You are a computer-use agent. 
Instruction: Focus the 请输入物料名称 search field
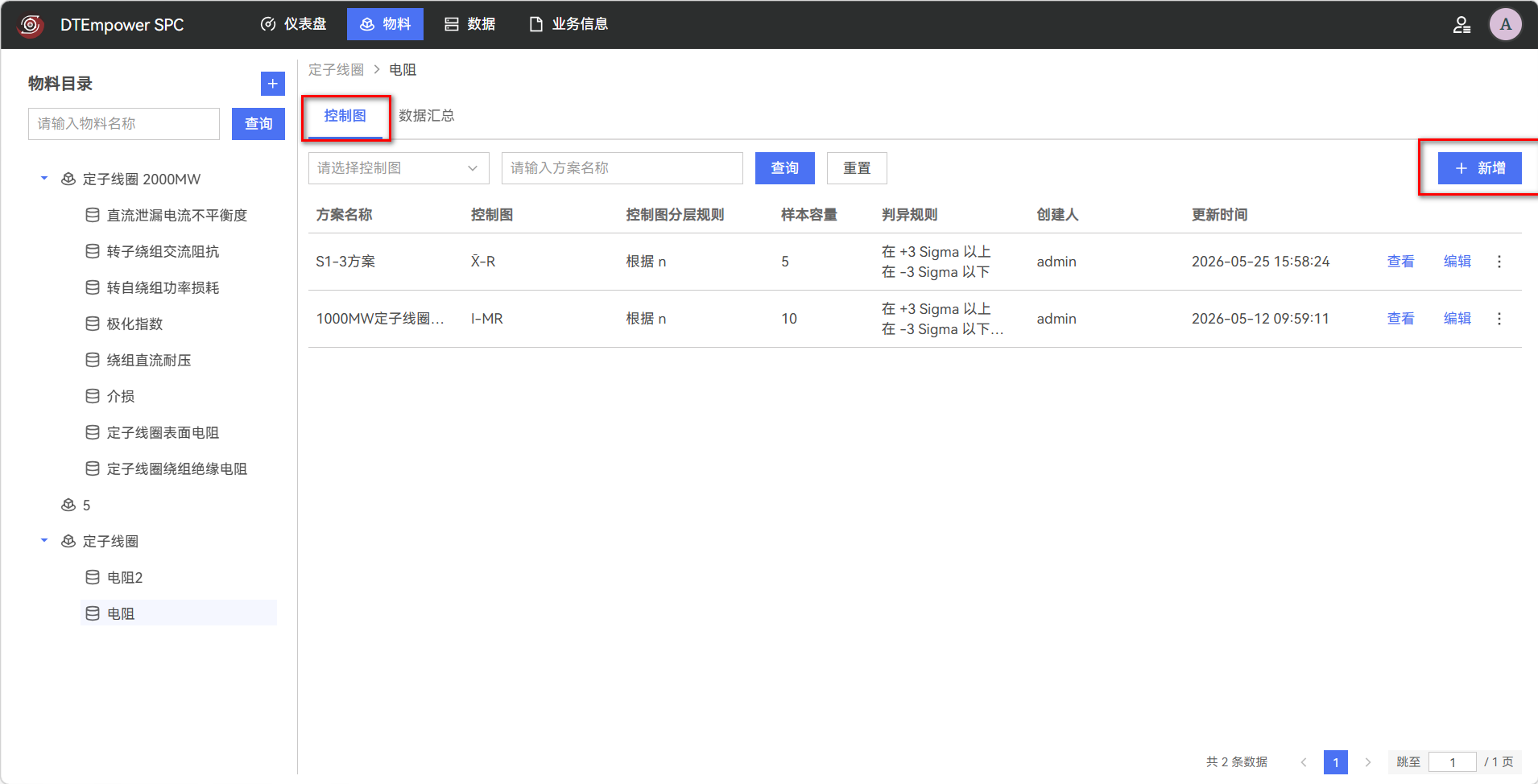click(124, 124)
